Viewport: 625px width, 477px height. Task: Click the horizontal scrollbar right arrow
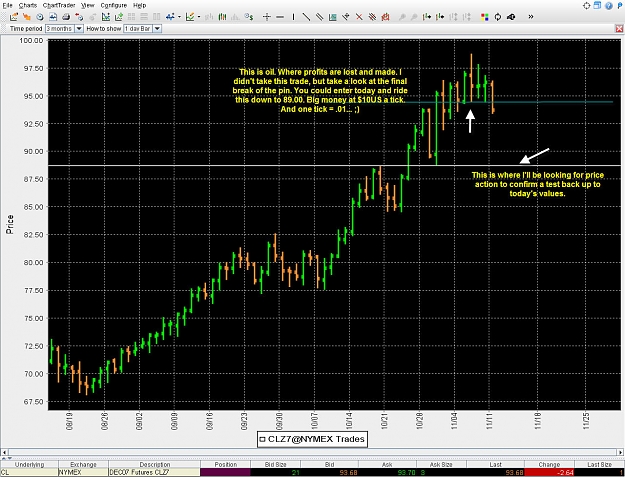click(620, 452)
